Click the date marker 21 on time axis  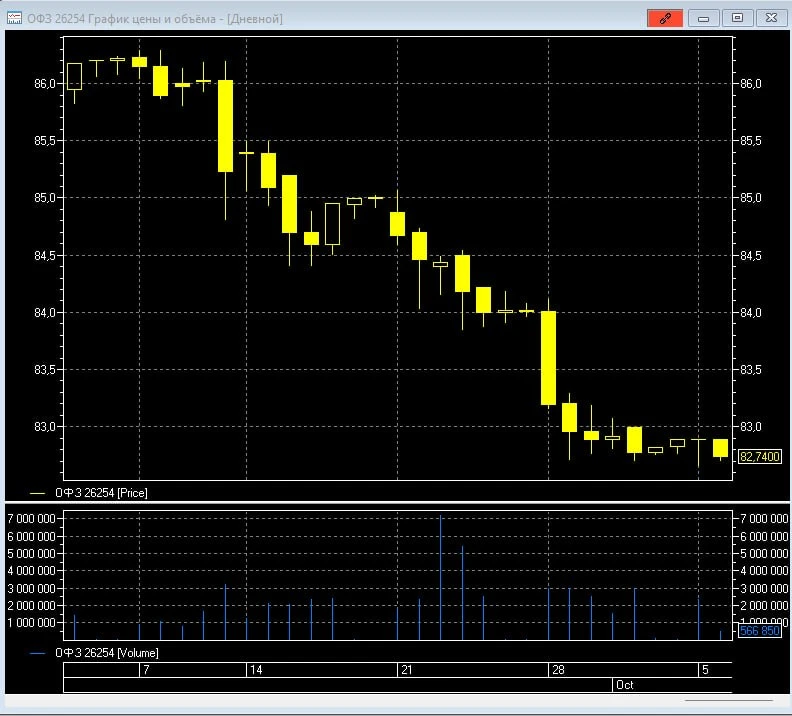point(407,670)
